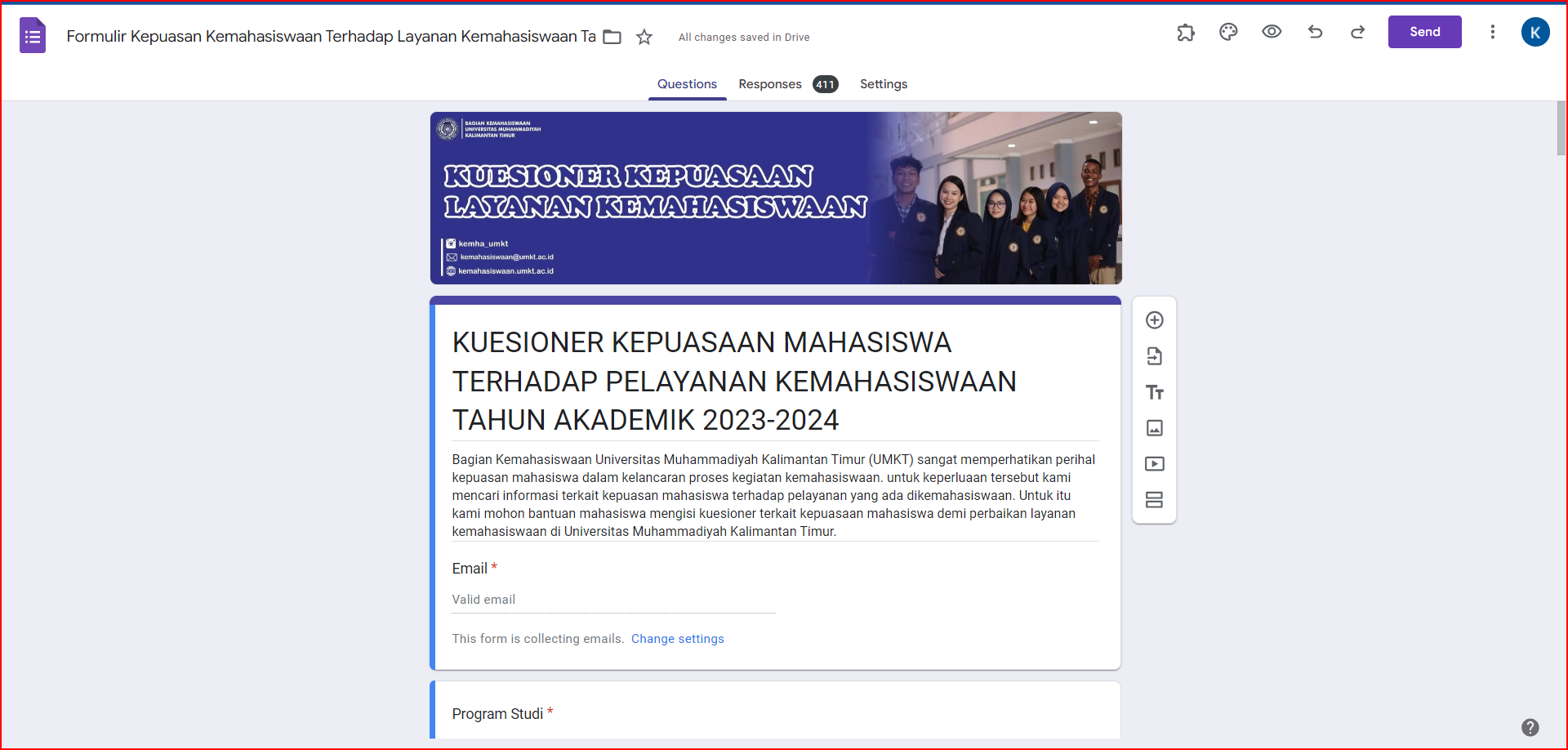This screenshot has width=1568, height=750.
Task: Click the 411 responses count badge
Action: coord(825,84)
